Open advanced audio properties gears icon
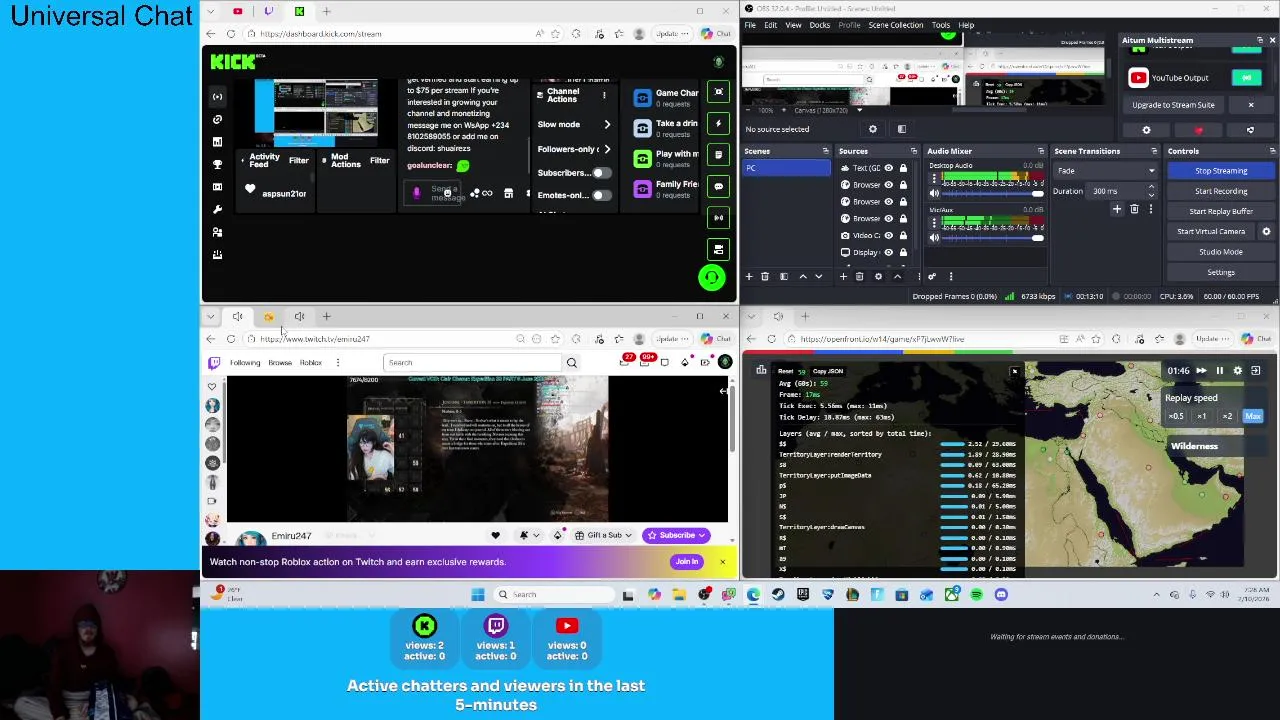Viewport: 1280px width, 720px height. click(931, 276)
